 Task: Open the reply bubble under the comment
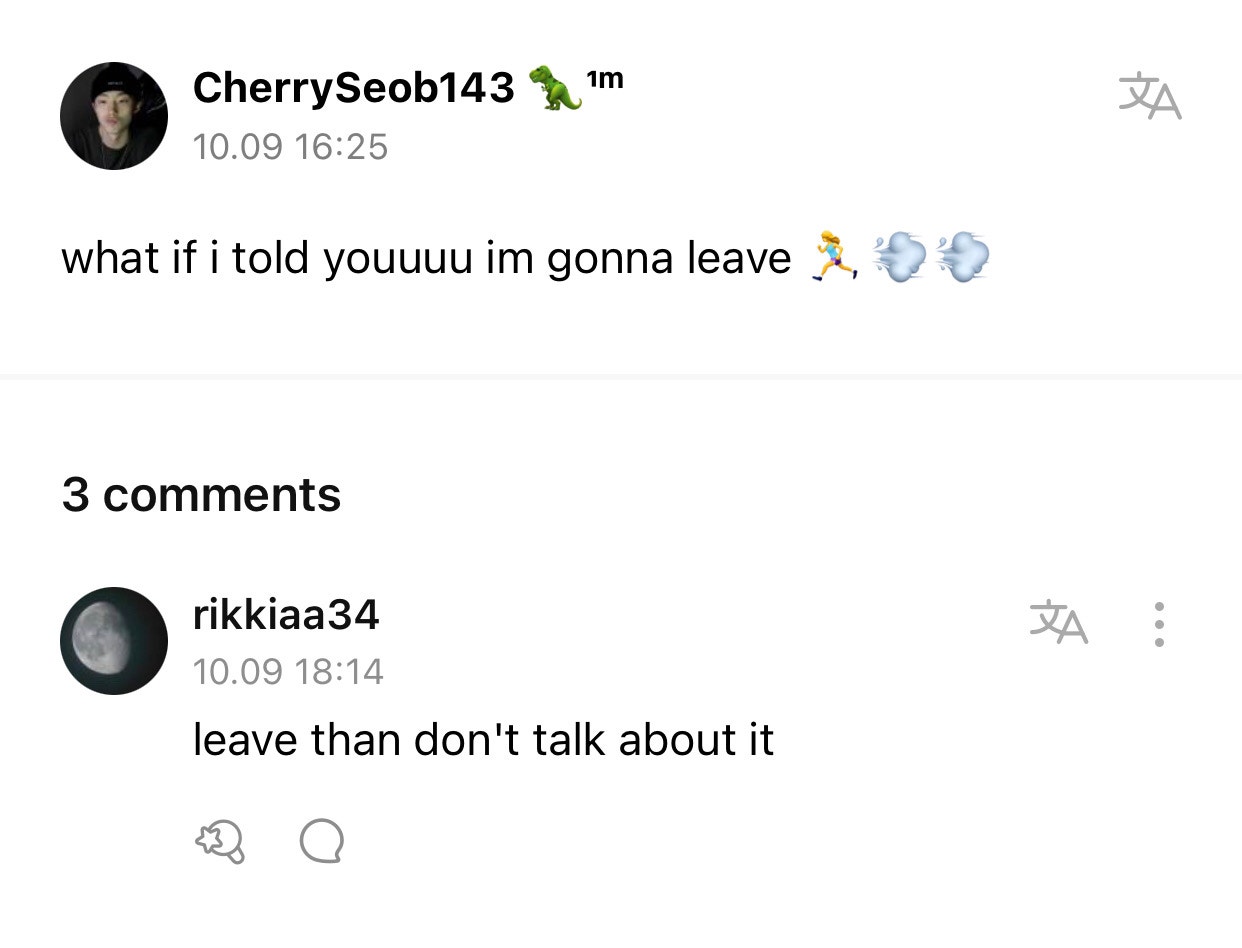click(322, 843)
